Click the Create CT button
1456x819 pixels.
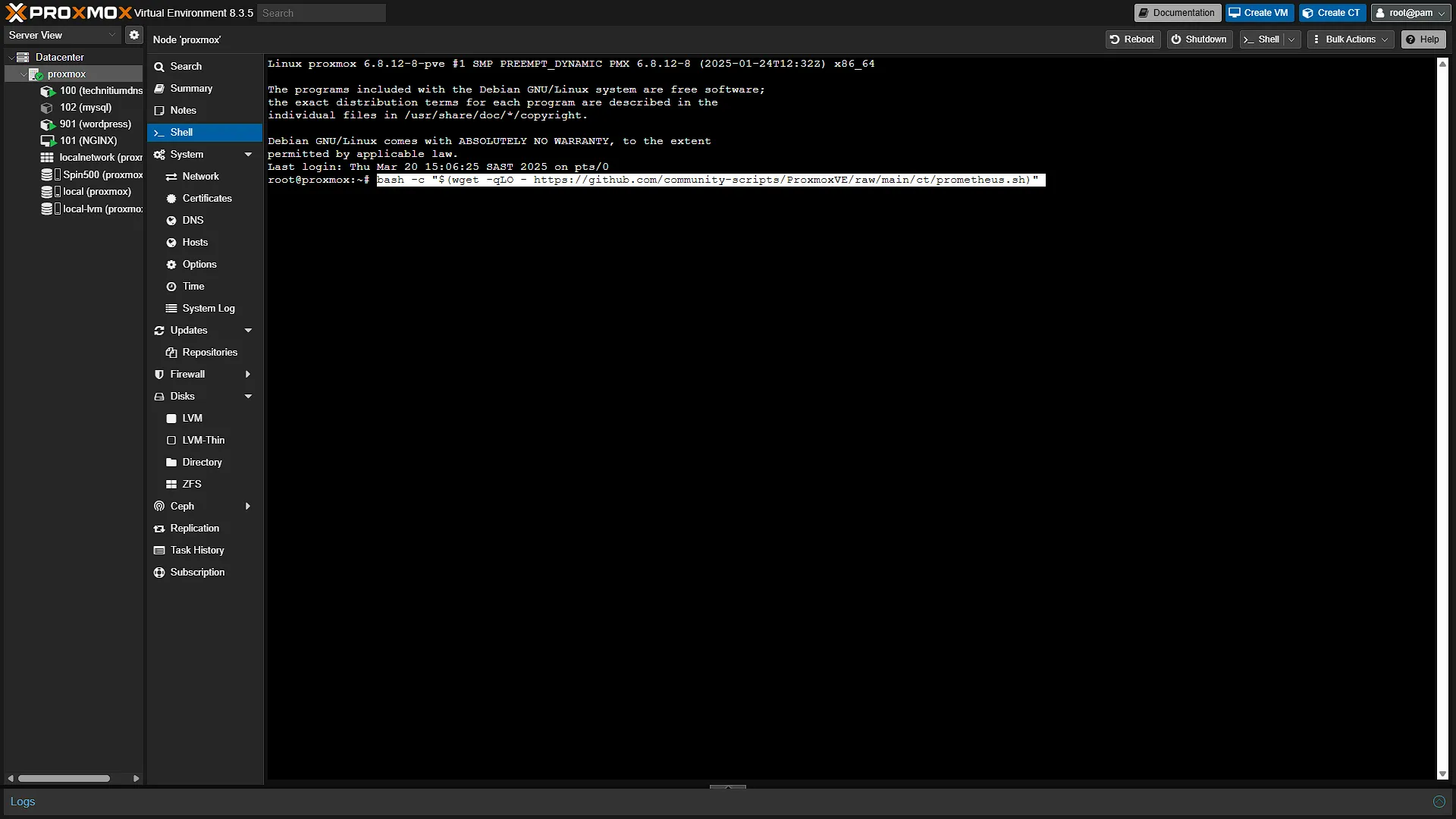click(1332, 13)
